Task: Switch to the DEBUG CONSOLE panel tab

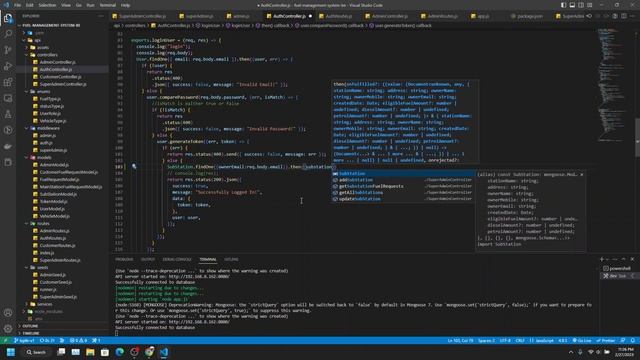Action: coord(177,260)
